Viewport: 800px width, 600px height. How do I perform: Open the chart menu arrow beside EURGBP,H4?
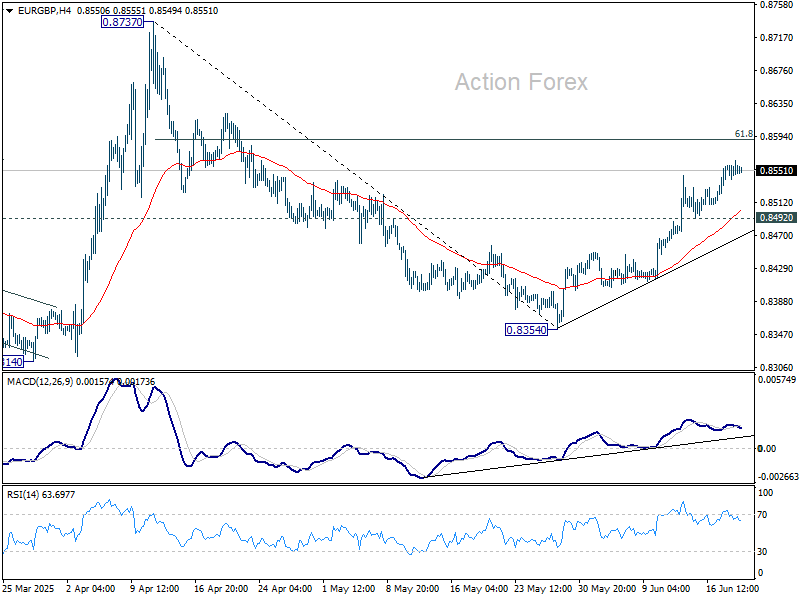[x=10, y=11]
